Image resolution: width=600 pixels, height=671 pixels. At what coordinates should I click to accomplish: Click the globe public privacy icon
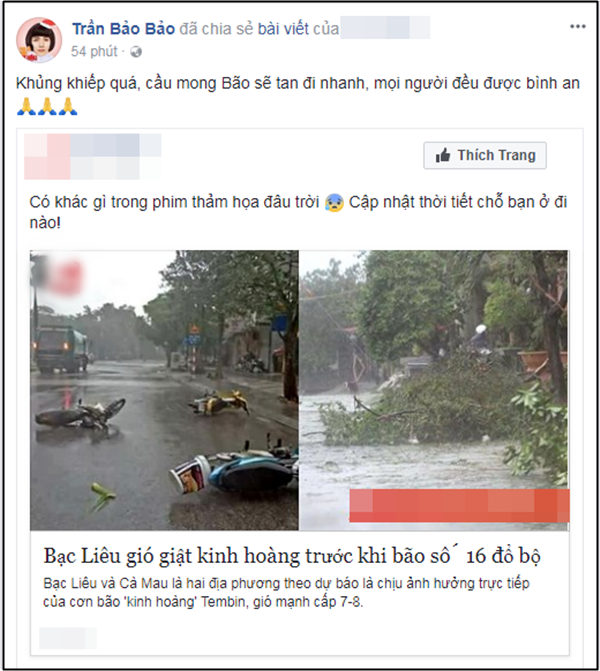(136, 52)
